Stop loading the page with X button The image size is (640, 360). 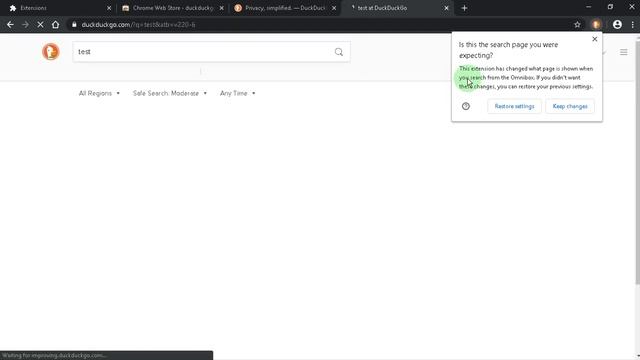coord(40,24)
